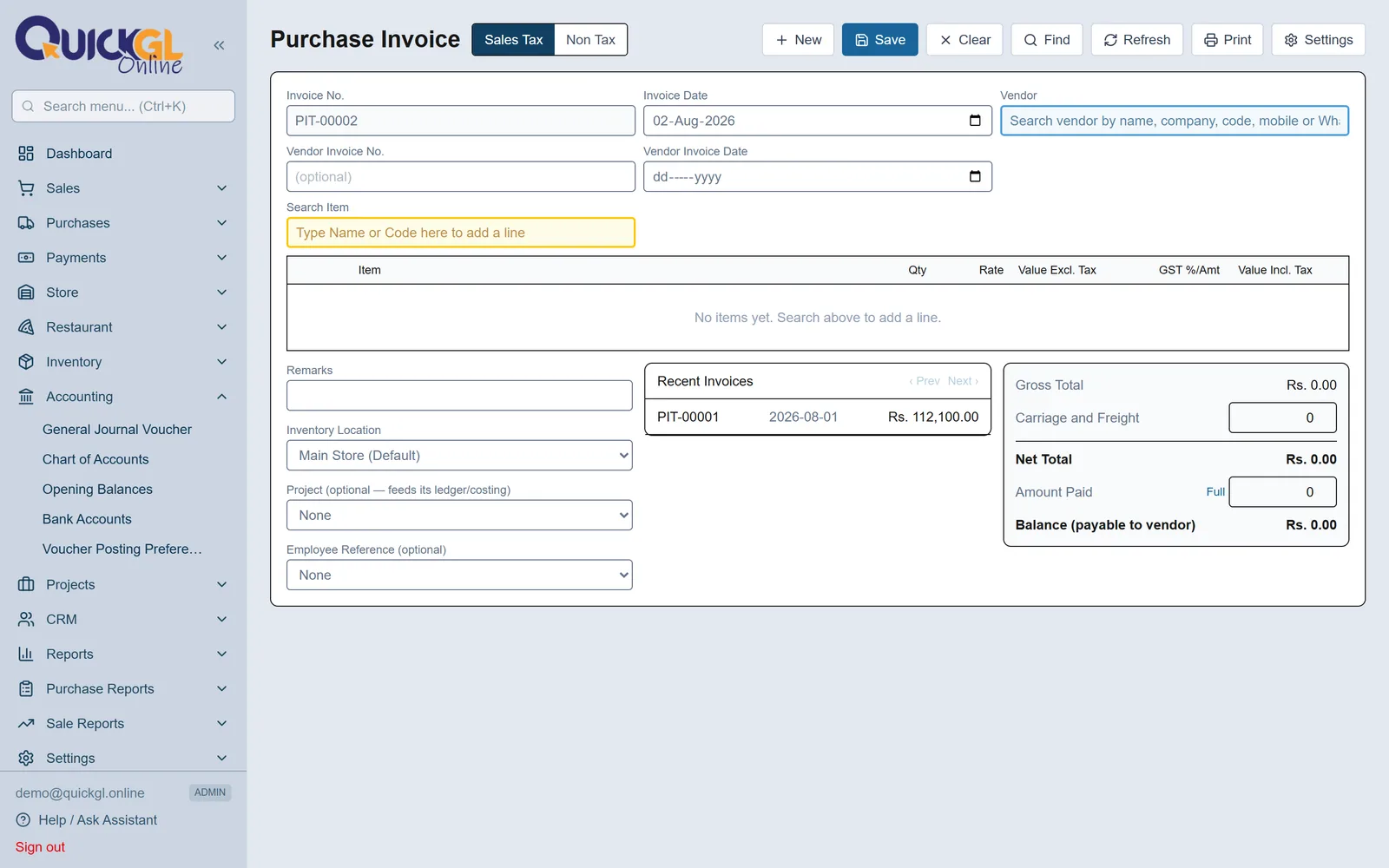Collapse the sidebar with the double-chevron icon
Screen dimensions: 1389x868
219,45
